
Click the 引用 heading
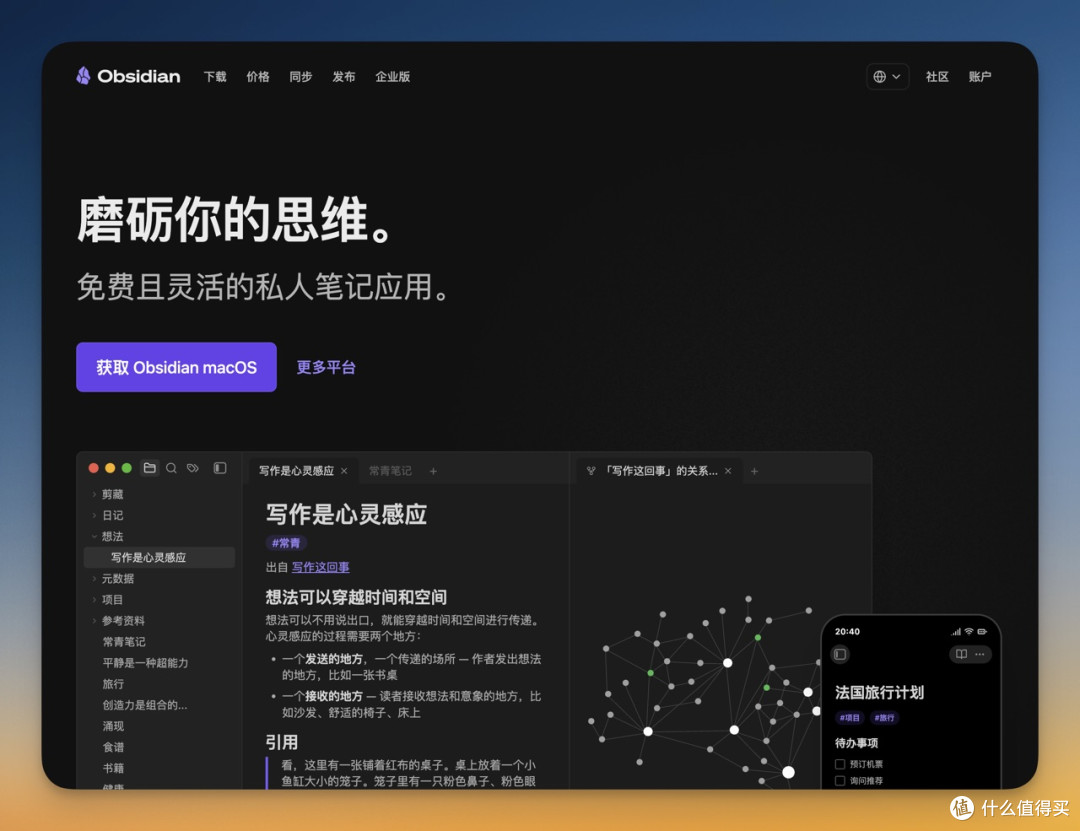click(x=282, y=742)
